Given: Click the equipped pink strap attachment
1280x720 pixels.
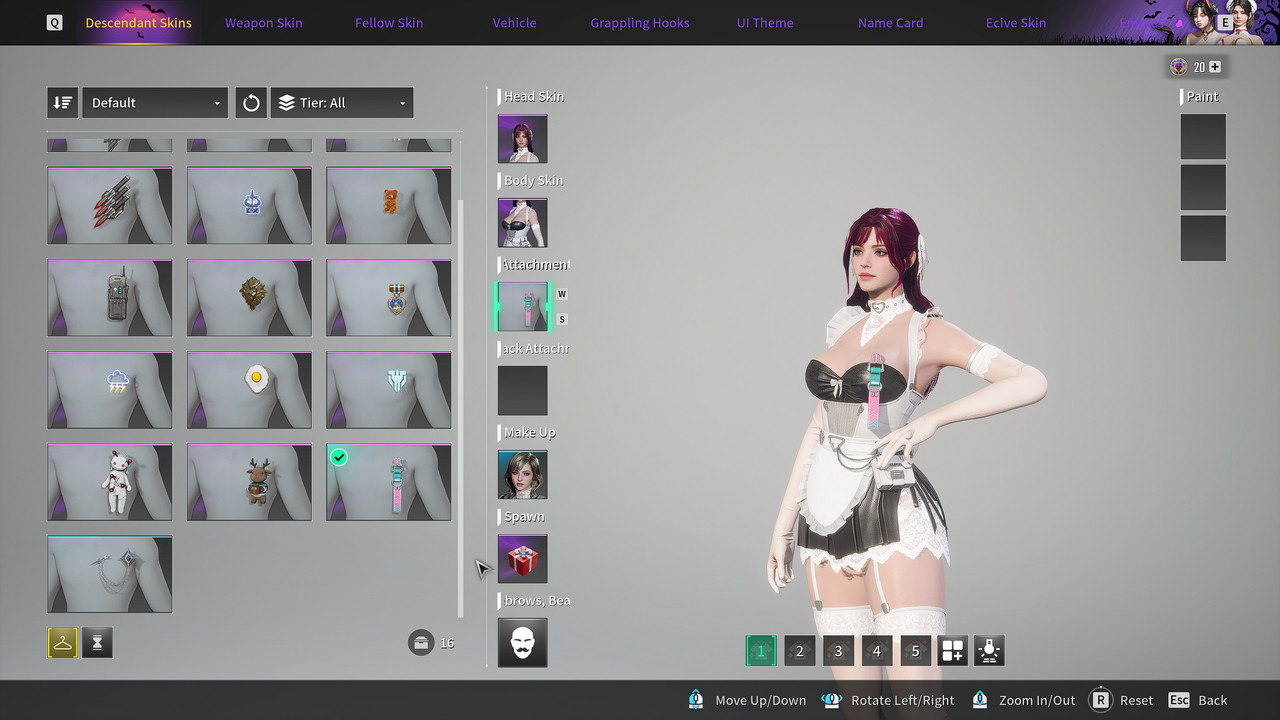Looking at the screenshot, I should click(389, 482).
